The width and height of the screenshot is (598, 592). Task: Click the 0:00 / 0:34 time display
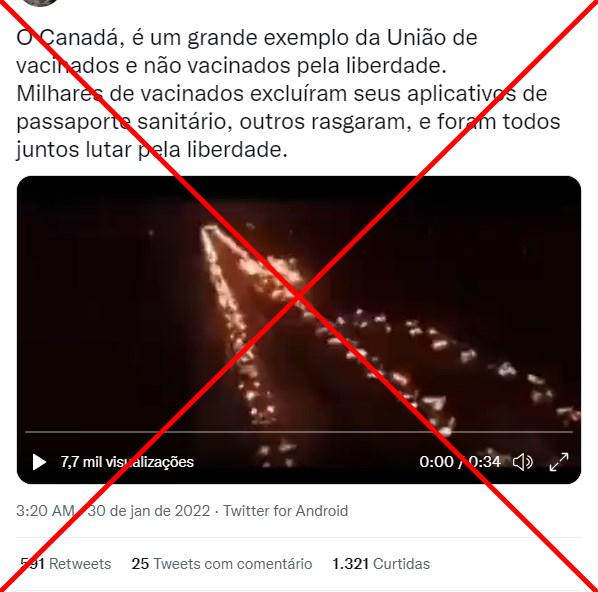460,462
